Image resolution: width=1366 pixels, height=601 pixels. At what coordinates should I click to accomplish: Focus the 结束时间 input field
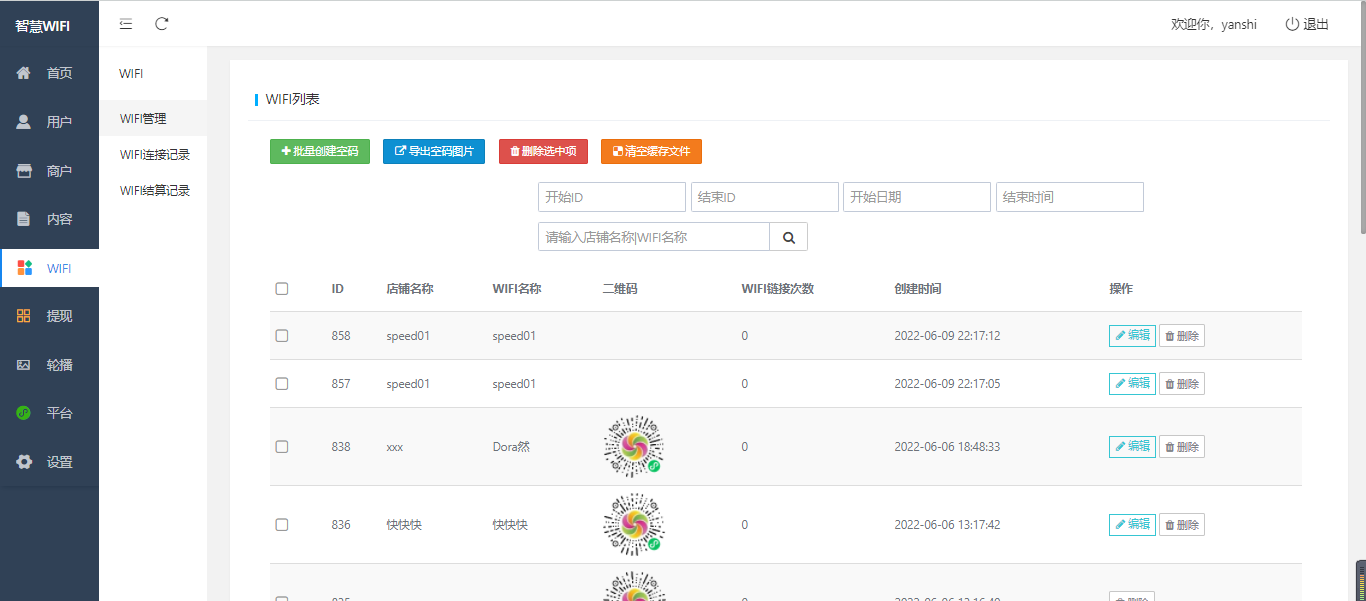point(1070,197)
